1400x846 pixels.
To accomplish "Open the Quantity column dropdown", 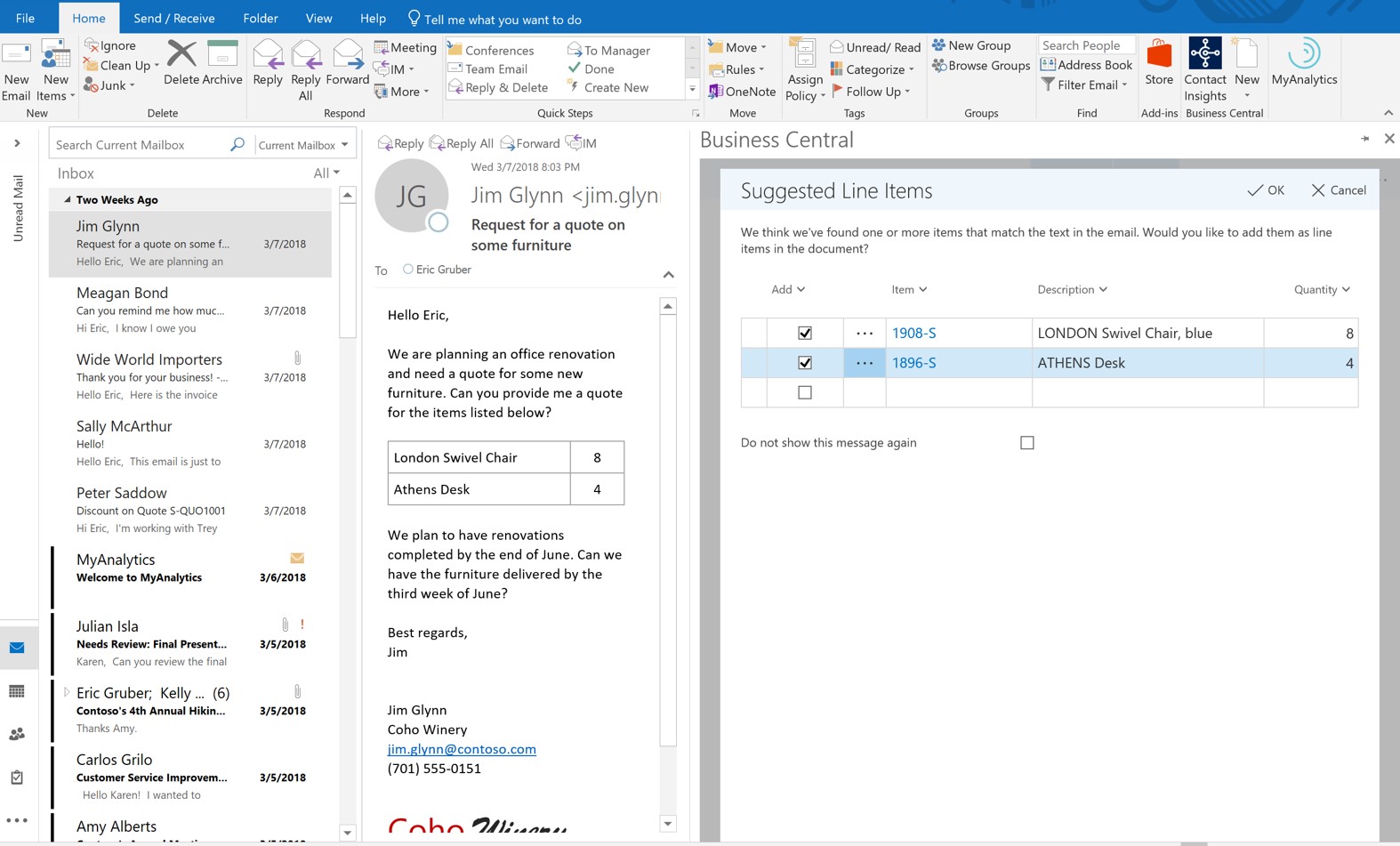I will click(x=1346, y=289).
